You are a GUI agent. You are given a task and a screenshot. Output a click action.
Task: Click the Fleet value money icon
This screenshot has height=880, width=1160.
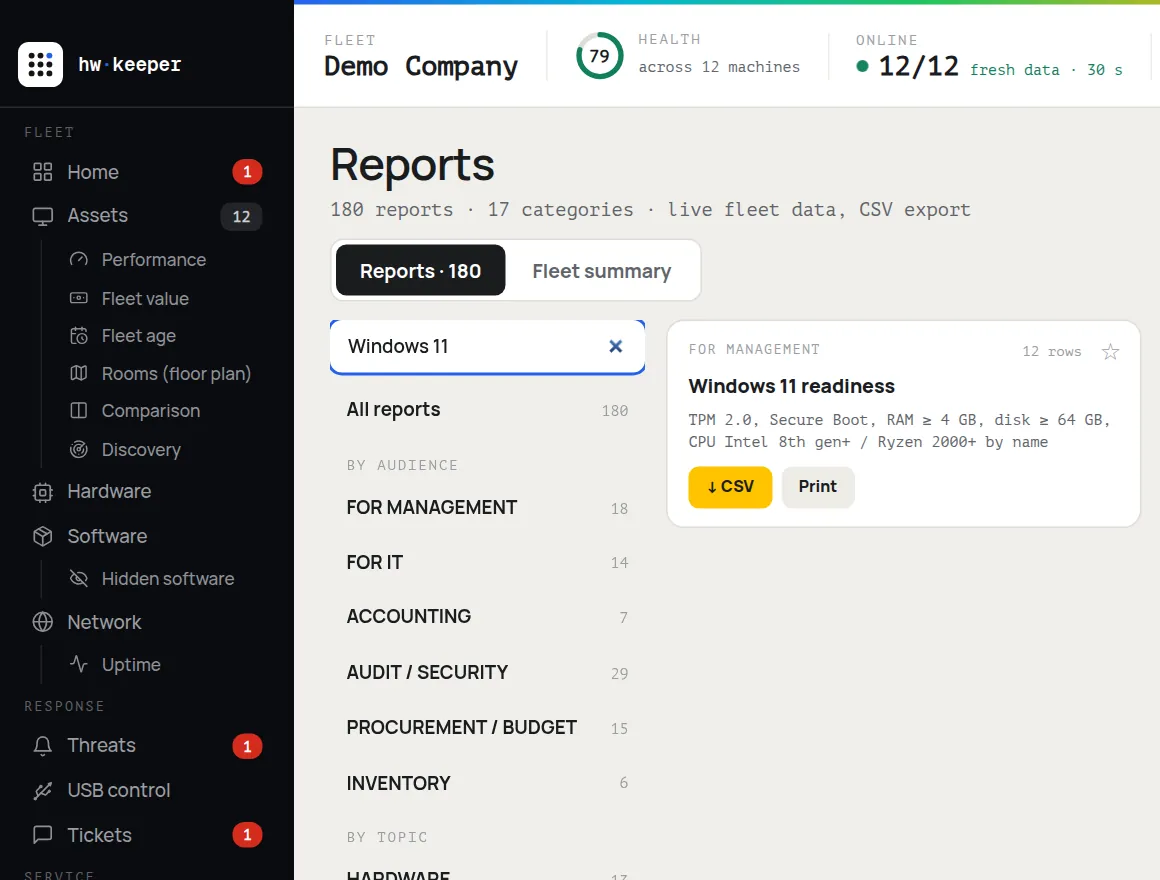pyautogui.click(x=78, y=298)
